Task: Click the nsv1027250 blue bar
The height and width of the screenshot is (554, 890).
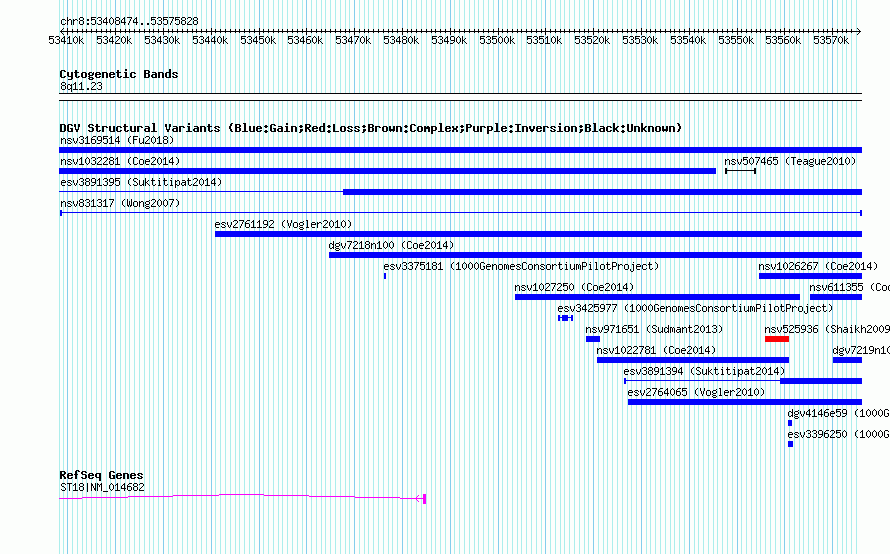Action: [657, 297]
